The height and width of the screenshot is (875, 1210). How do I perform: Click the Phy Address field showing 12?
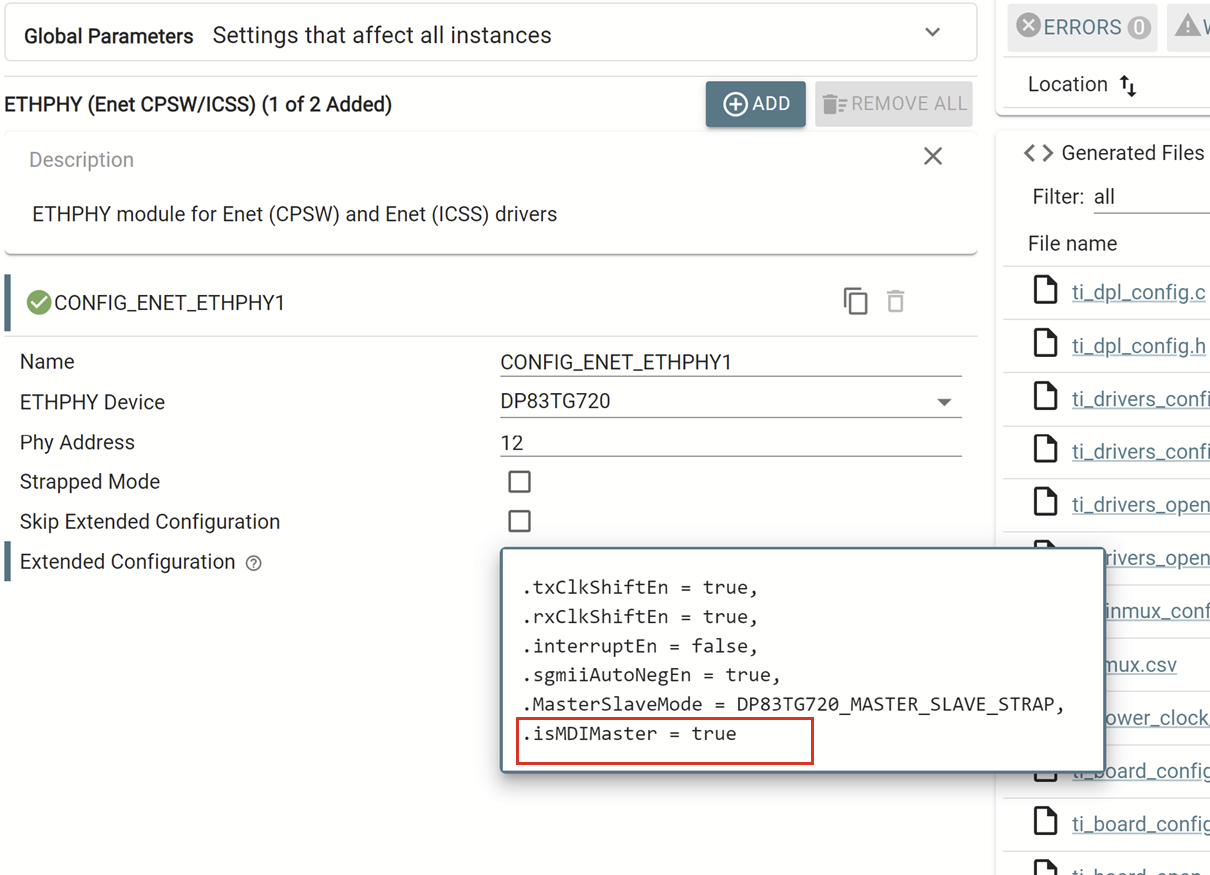click(730, 442)
